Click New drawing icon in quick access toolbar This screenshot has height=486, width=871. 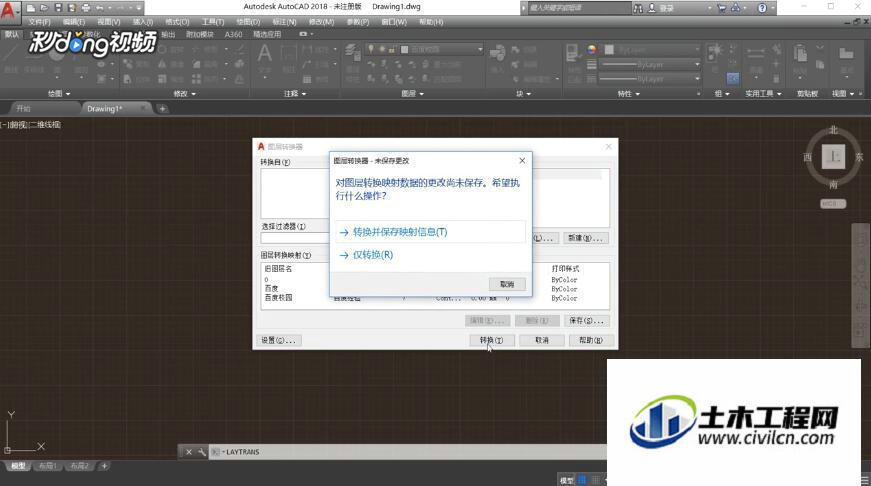click(31, 8)
